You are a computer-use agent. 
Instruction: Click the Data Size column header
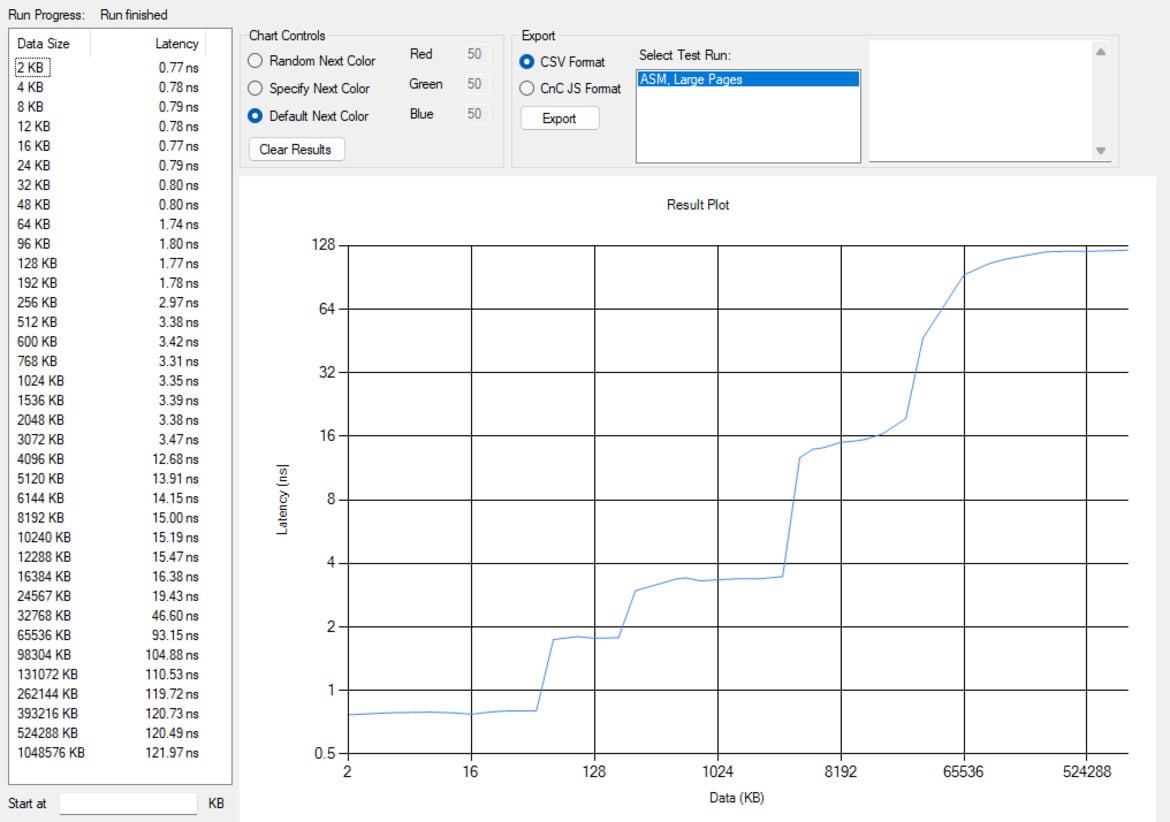(50, 43)
